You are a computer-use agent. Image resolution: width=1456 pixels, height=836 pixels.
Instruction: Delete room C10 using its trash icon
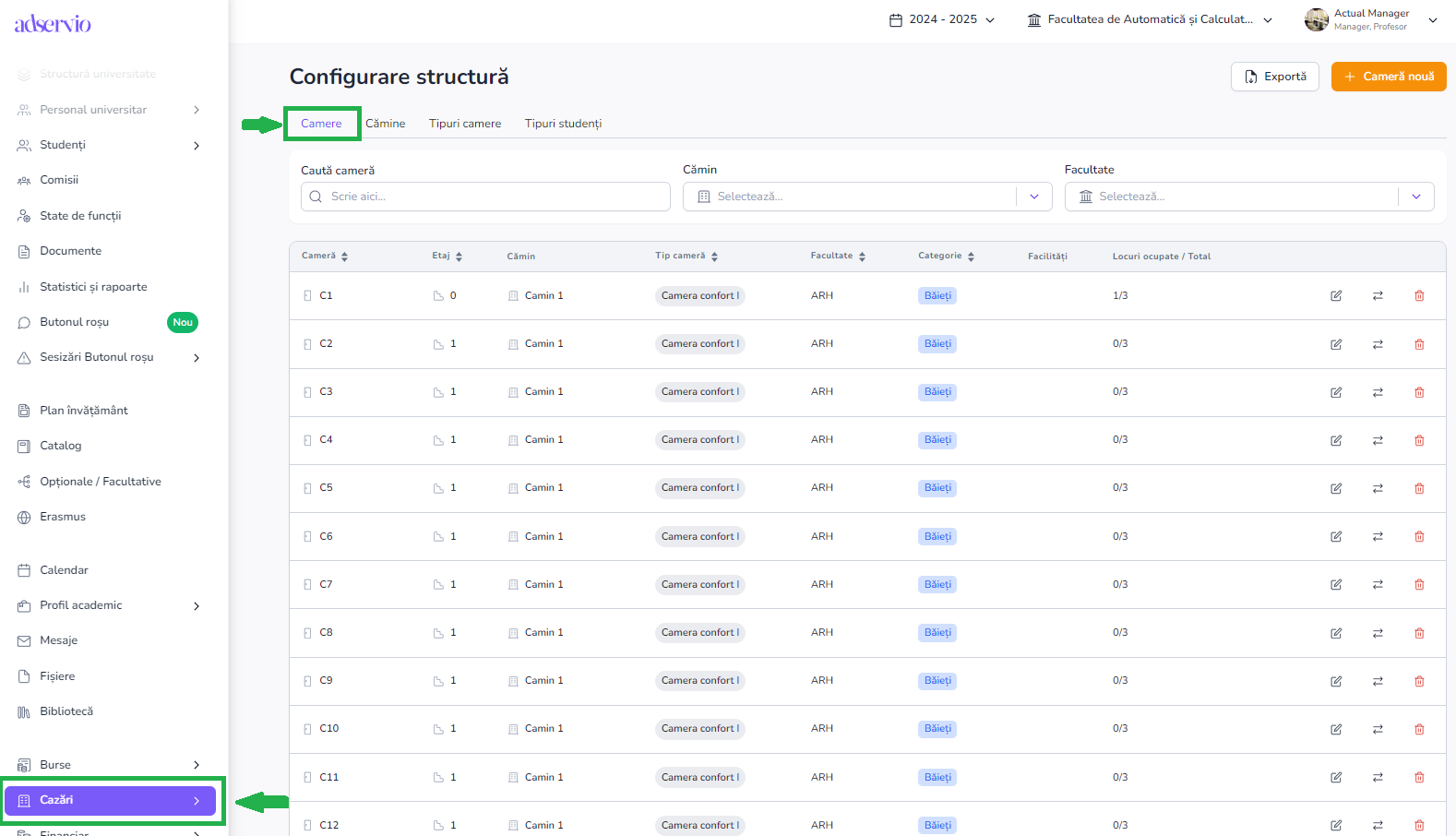click(x=1419, y=729)
